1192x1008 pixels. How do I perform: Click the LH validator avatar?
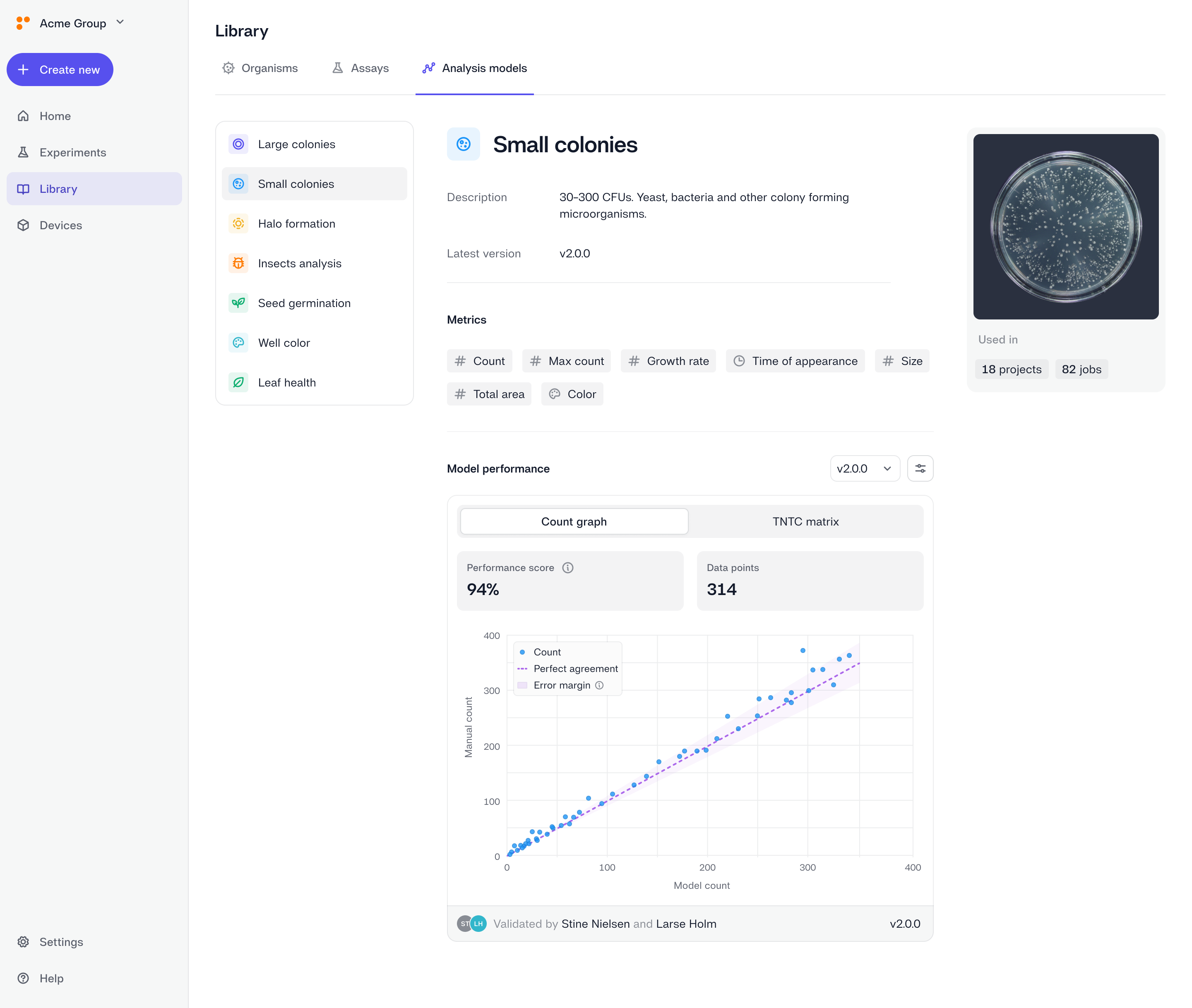coord(479,924)
